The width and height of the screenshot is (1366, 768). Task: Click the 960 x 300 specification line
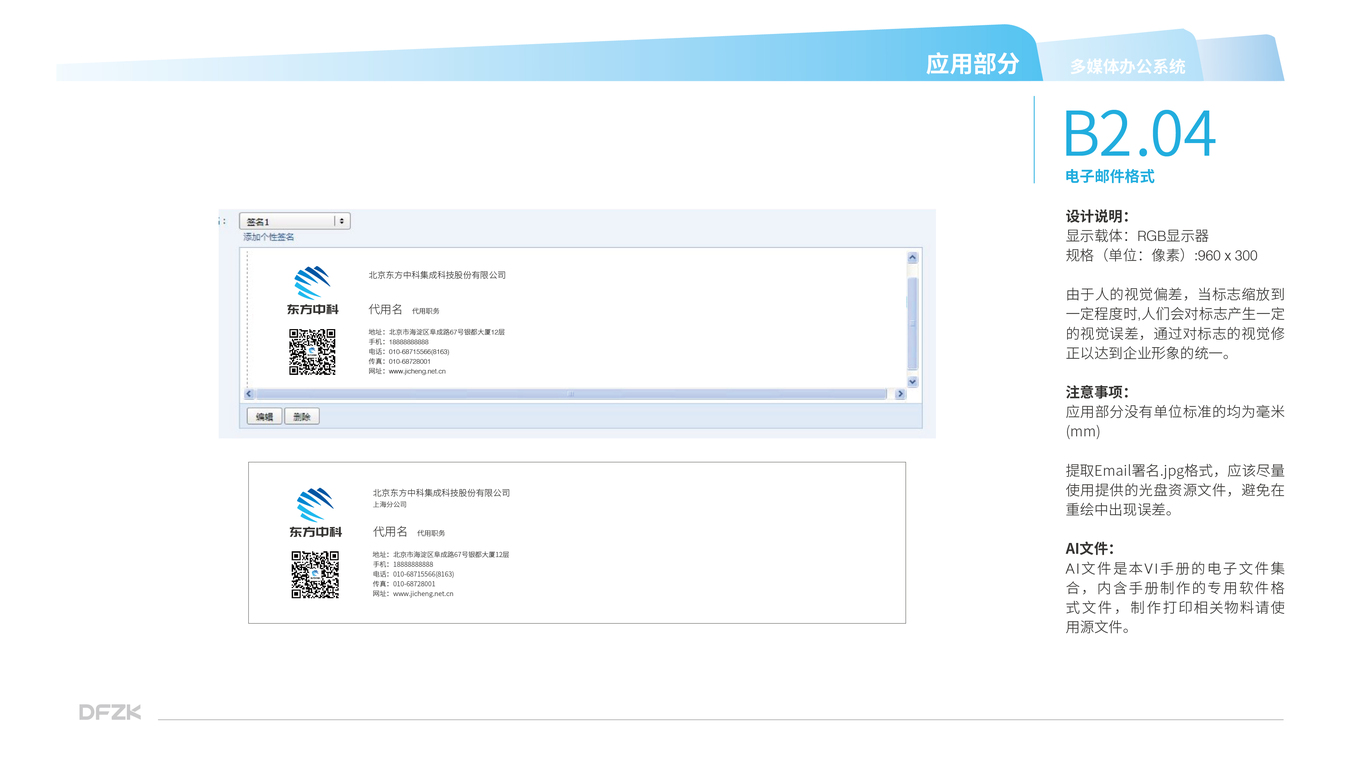pos(1162,255)
